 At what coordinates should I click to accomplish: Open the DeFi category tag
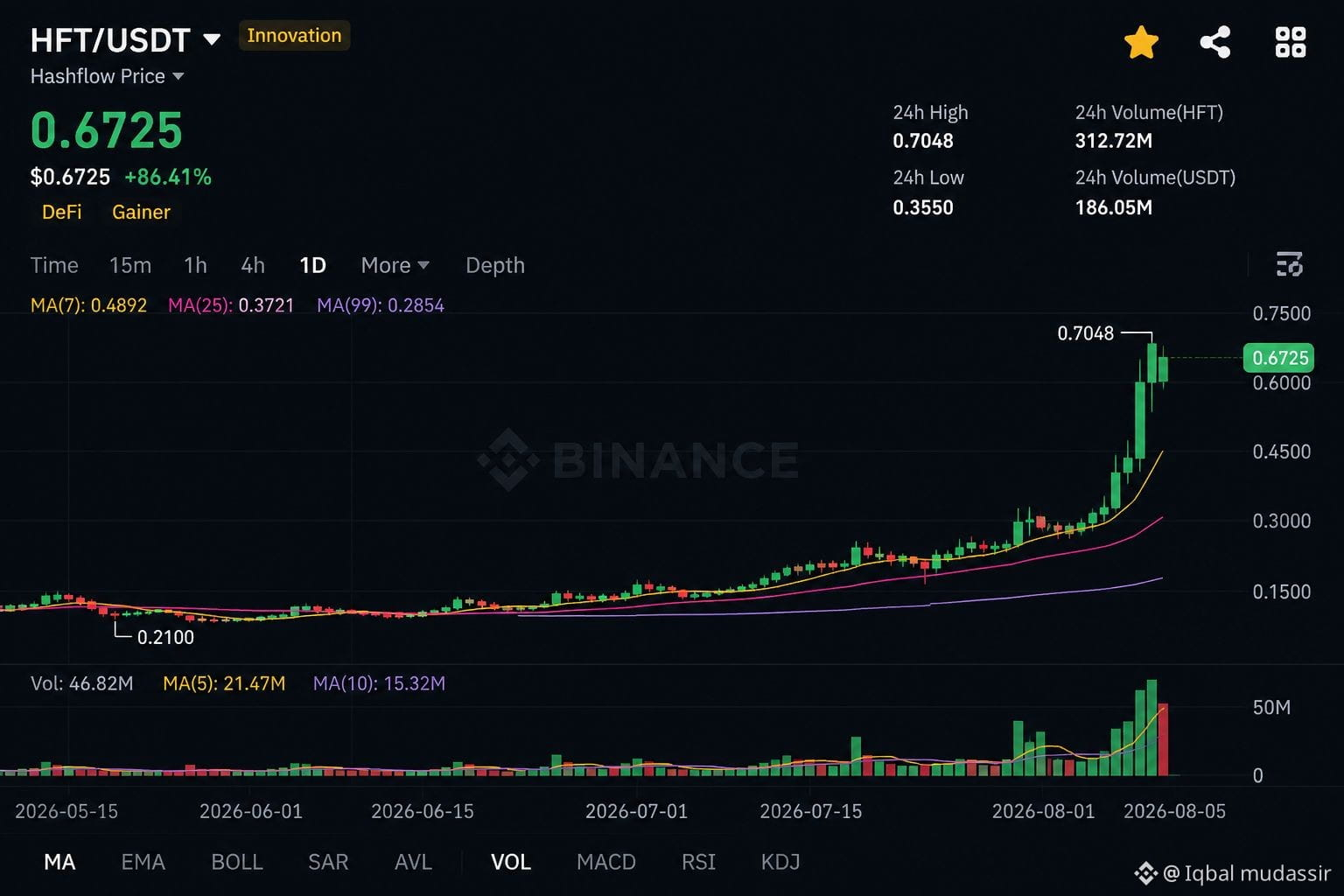62,212
